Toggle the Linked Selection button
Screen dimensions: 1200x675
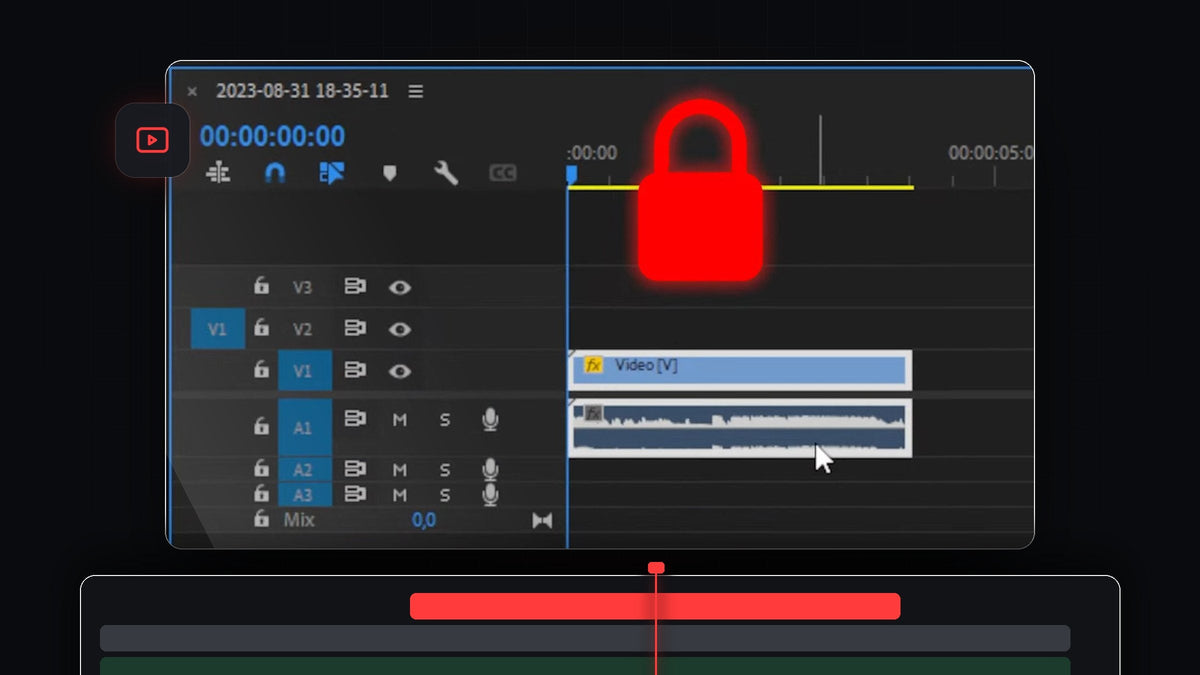tap(331, 173)
